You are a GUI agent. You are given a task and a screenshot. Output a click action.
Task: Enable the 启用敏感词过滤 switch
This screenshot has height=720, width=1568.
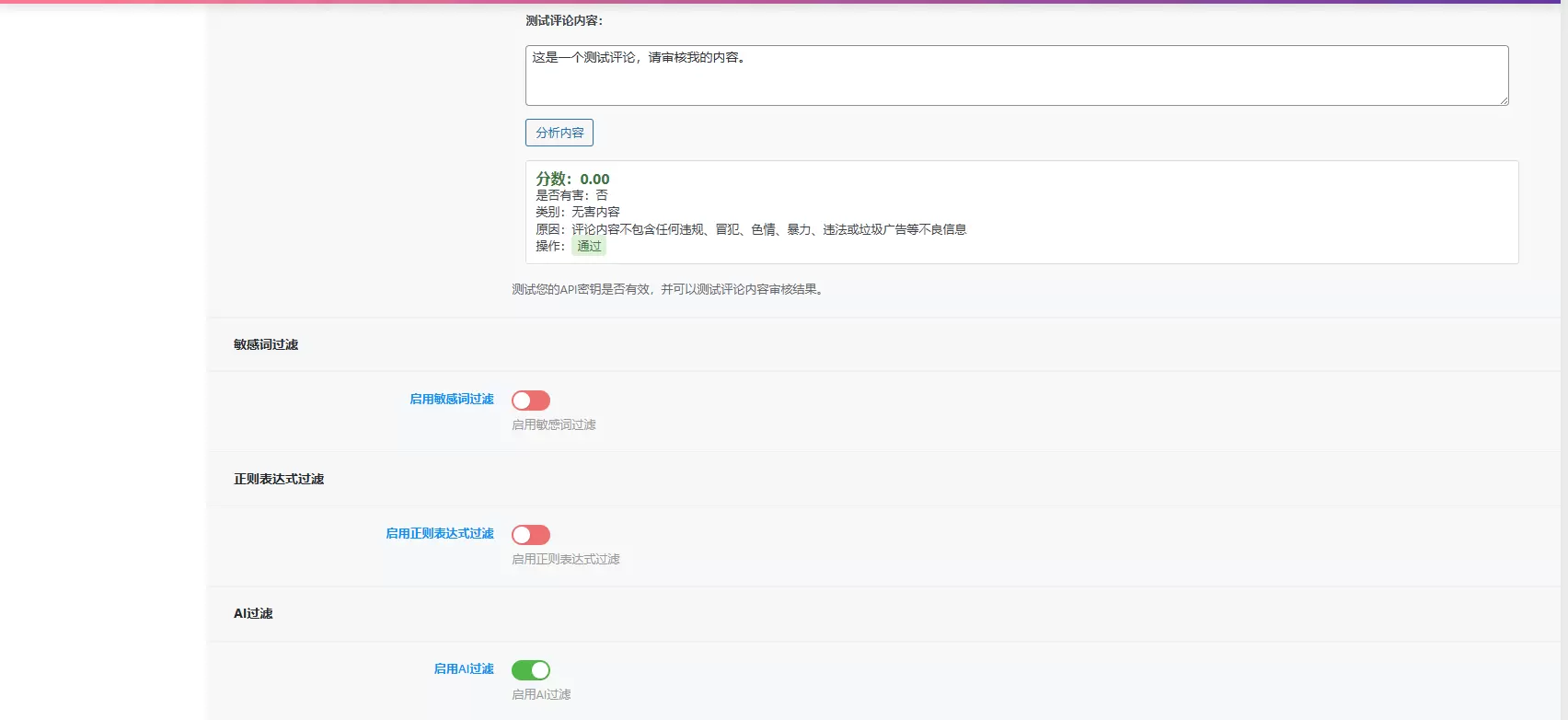(x=531, y=401)
